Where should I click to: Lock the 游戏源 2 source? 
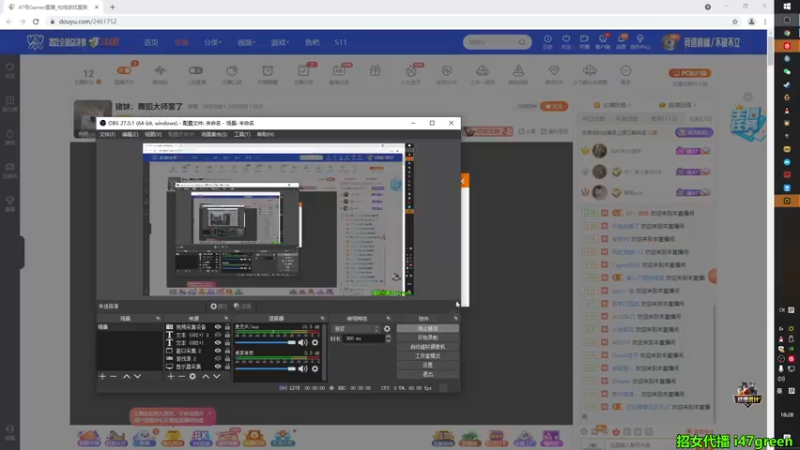point(228,359)
